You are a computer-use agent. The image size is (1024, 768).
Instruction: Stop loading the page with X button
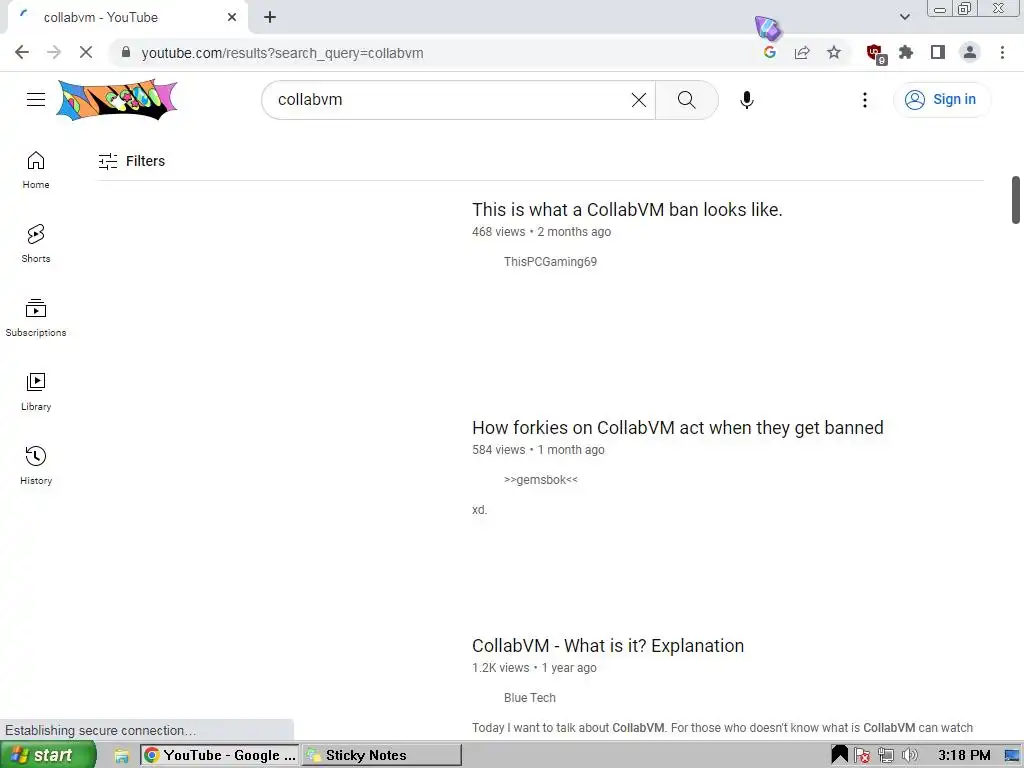[x=86, y=52]
